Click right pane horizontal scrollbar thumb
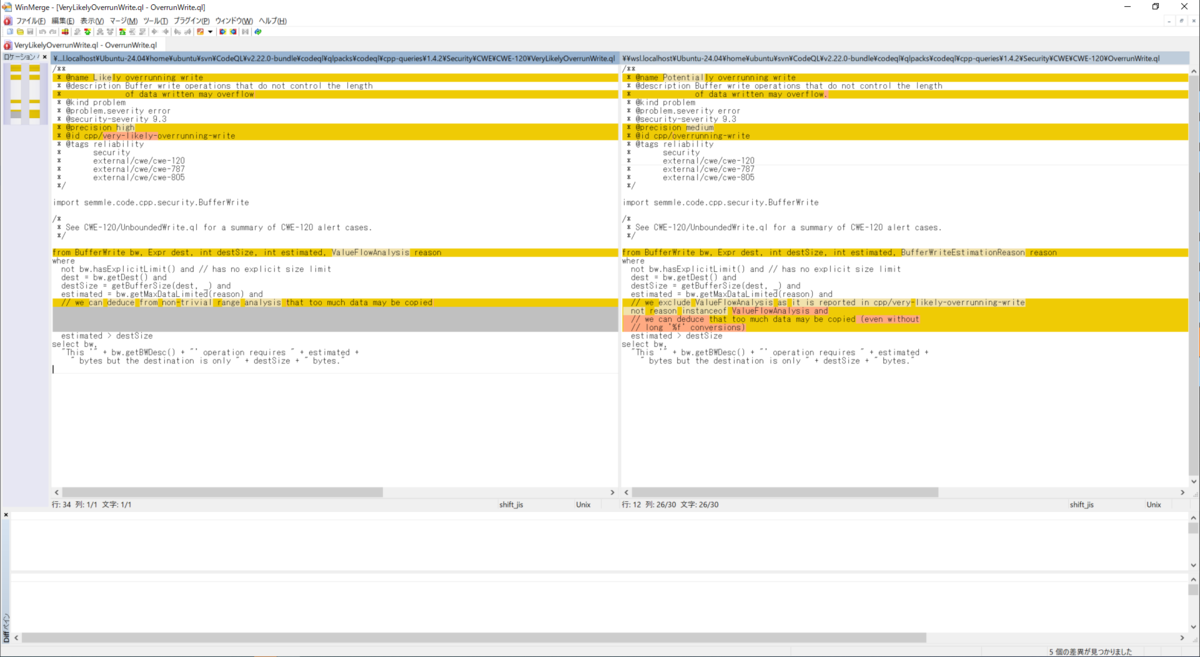 tap(785, 492)
